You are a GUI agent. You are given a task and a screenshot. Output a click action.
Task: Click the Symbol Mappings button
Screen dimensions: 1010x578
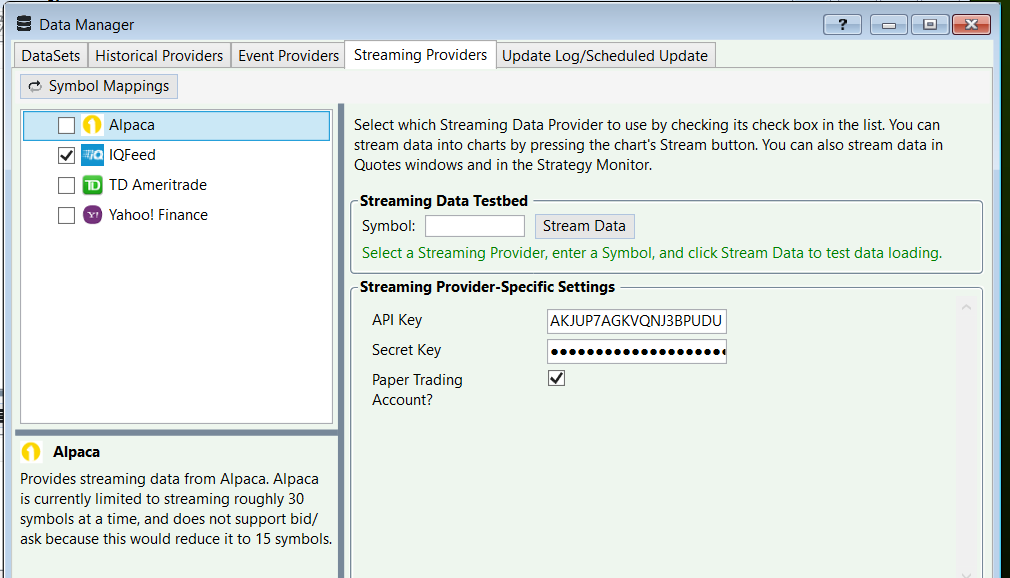pyautogui.click(x=99, y=87)
